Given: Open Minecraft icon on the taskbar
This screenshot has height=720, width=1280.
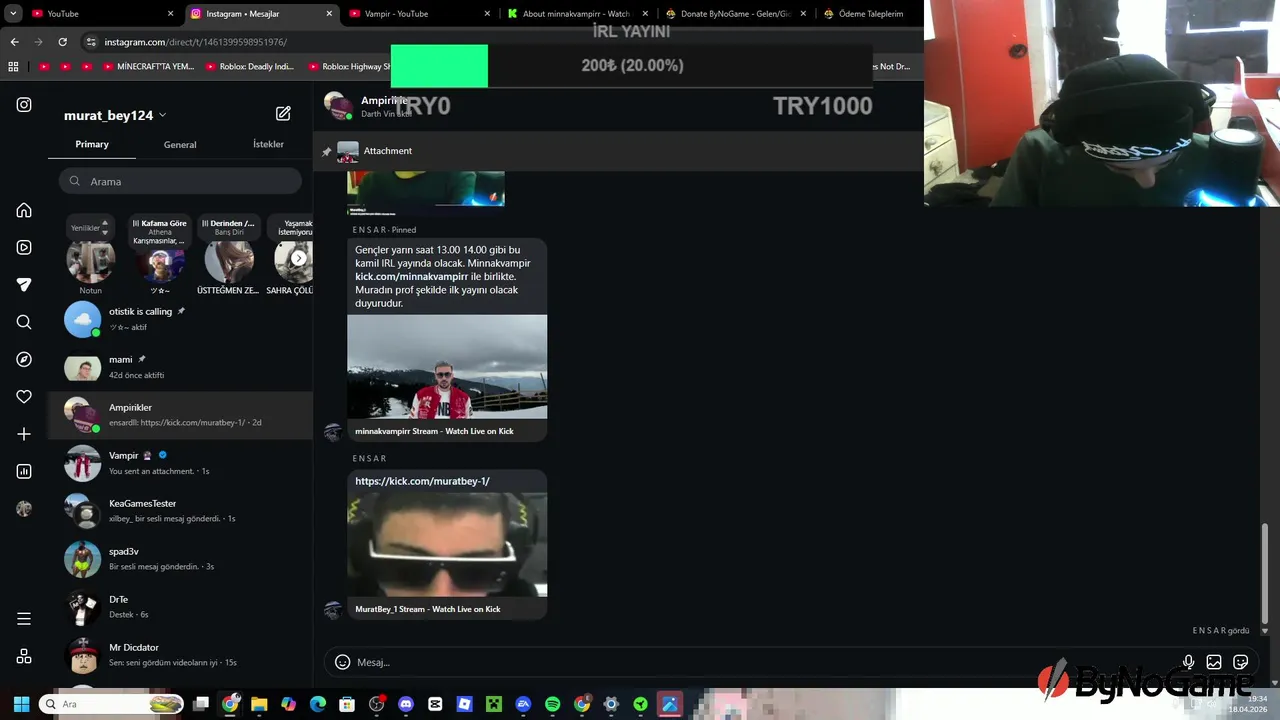Looking at the screenshot, I should pos(493,704).
